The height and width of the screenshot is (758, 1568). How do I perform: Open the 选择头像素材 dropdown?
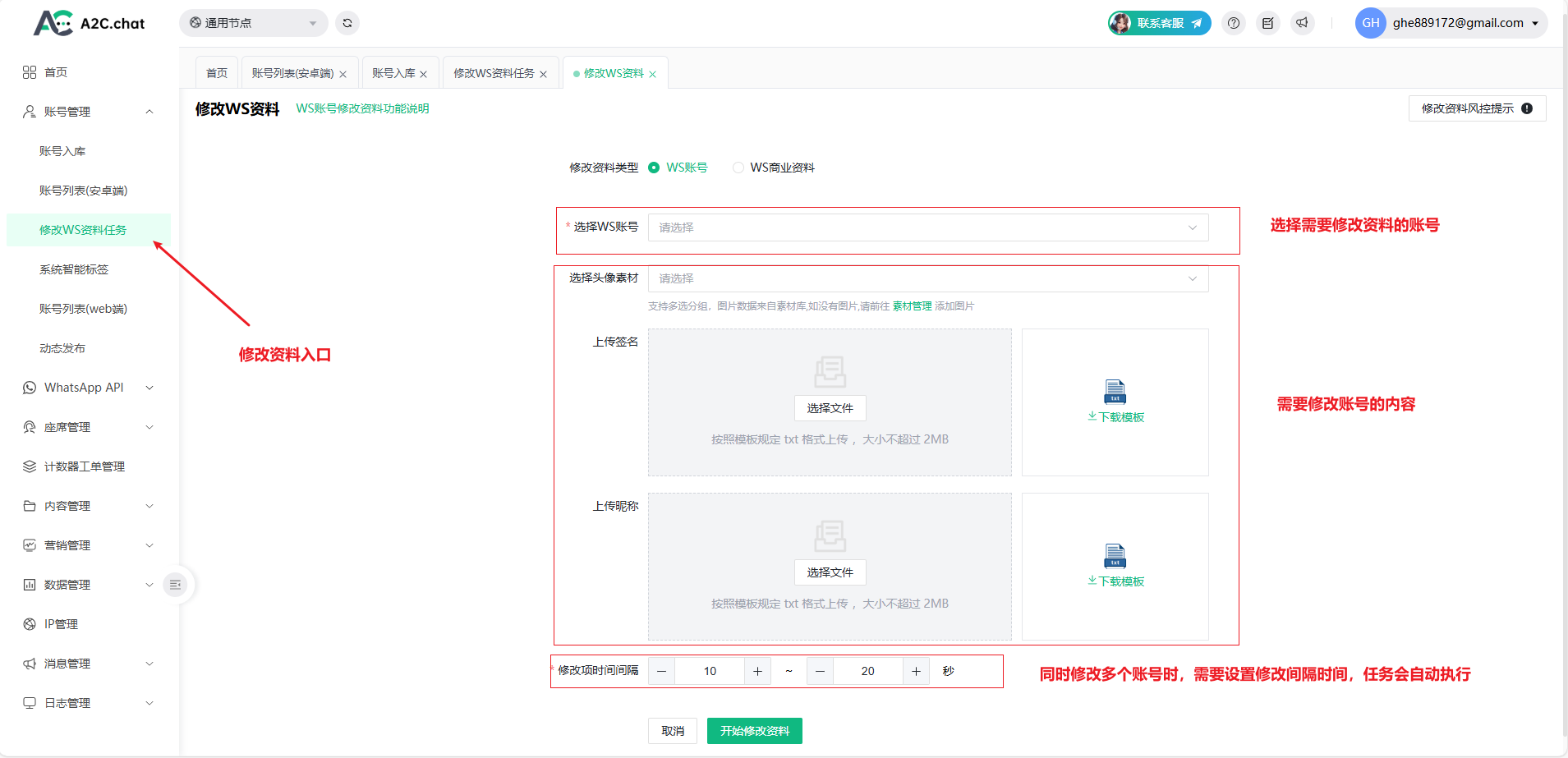tap(928, 278)
